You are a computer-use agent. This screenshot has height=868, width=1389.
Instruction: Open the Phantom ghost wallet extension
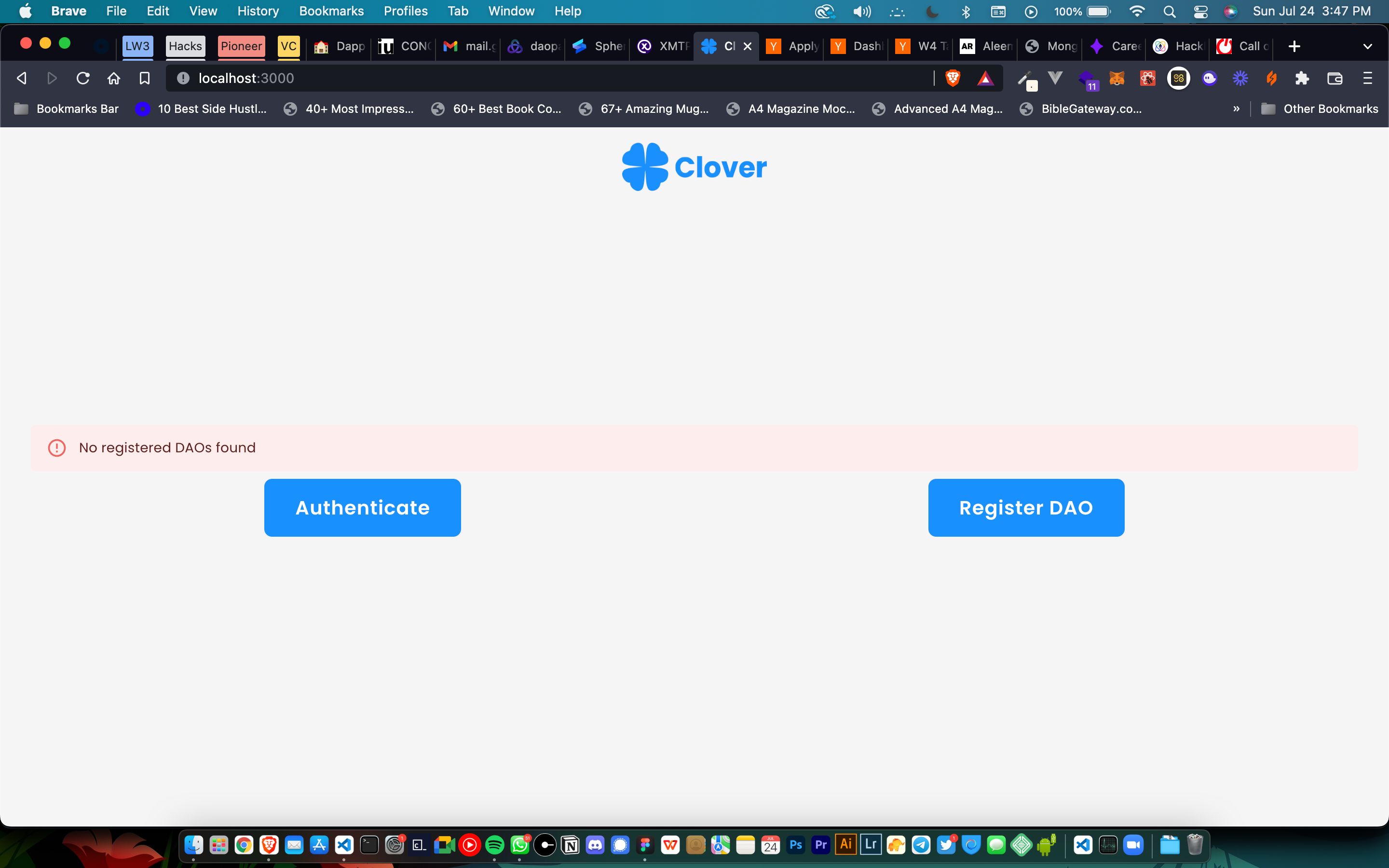click(x=1210, y=78)
